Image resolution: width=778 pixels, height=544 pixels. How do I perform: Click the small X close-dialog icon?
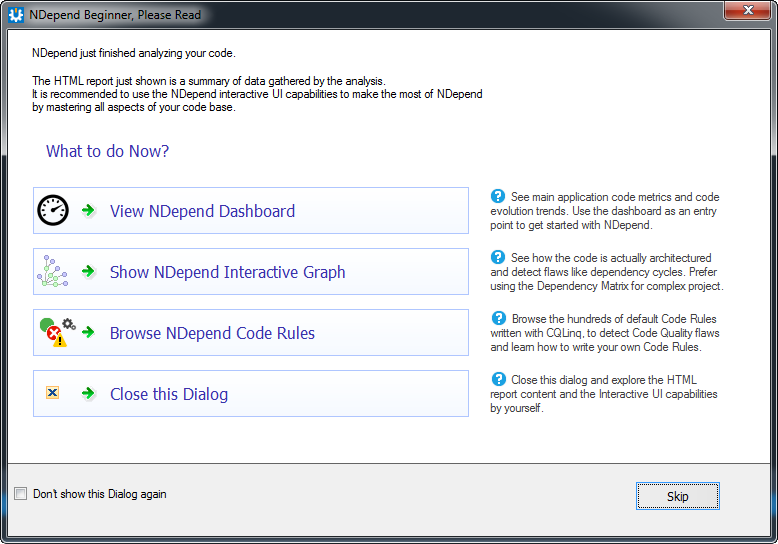[x=53, y=393]
